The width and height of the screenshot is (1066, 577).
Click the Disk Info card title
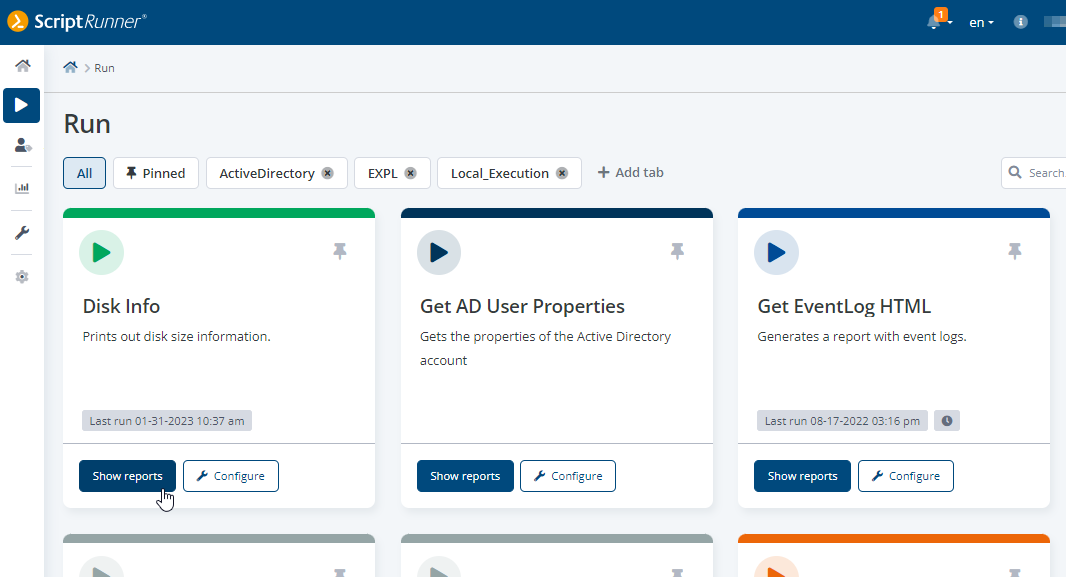tap(121, 307)
